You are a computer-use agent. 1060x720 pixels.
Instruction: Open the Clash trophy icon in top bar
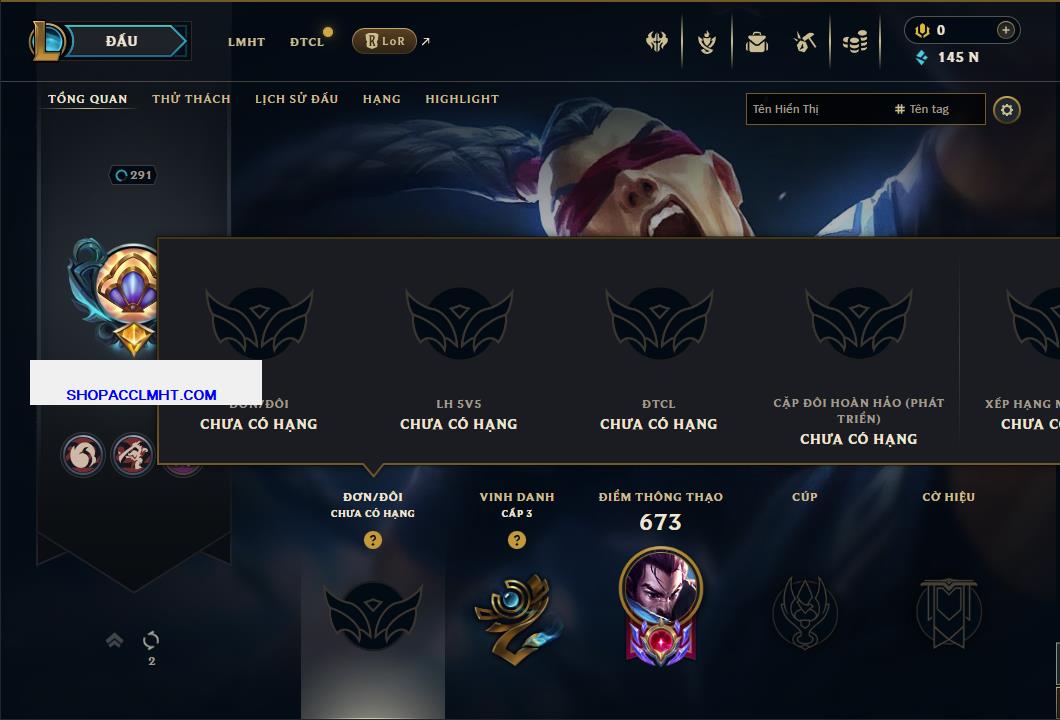pos(656,42)
